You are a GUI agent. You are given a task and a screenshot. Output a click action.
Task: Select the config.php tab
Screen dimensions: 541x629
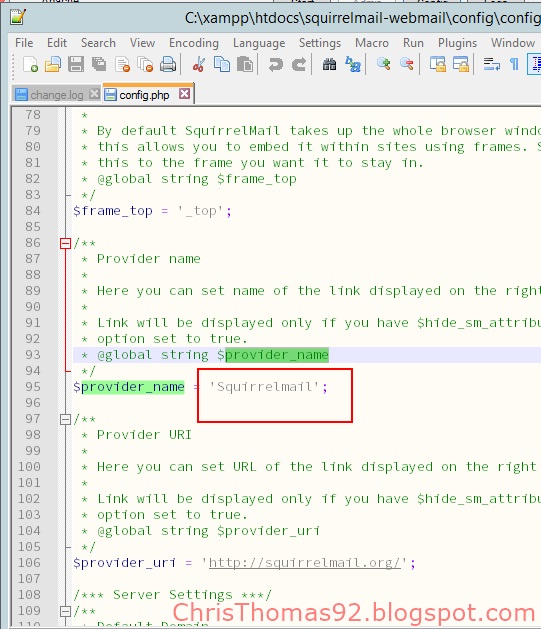coord(144,95)
